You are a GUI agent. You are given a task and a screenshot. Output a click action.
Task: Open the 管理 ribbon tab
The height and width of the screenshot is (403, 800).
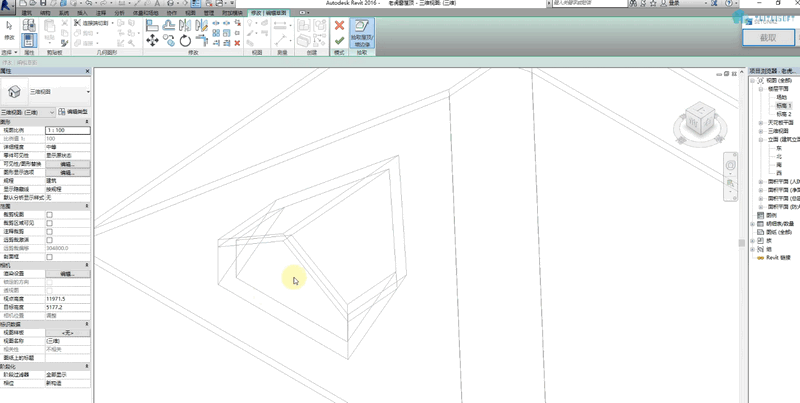click(x=209, y=12)
